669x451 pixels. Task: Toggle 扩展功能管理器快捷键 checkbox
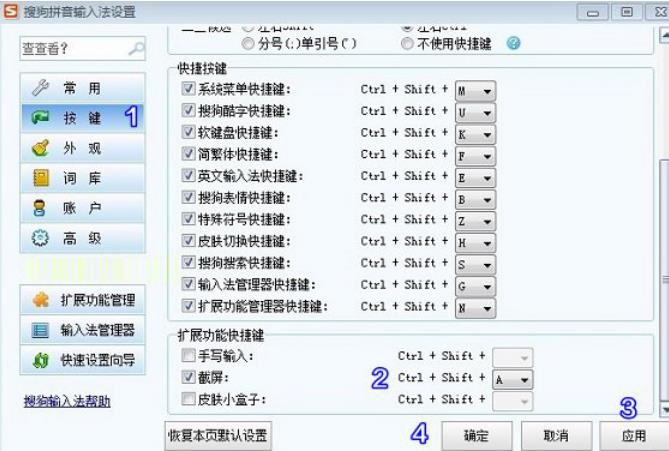pyautogui.click(x=188, y=306)
